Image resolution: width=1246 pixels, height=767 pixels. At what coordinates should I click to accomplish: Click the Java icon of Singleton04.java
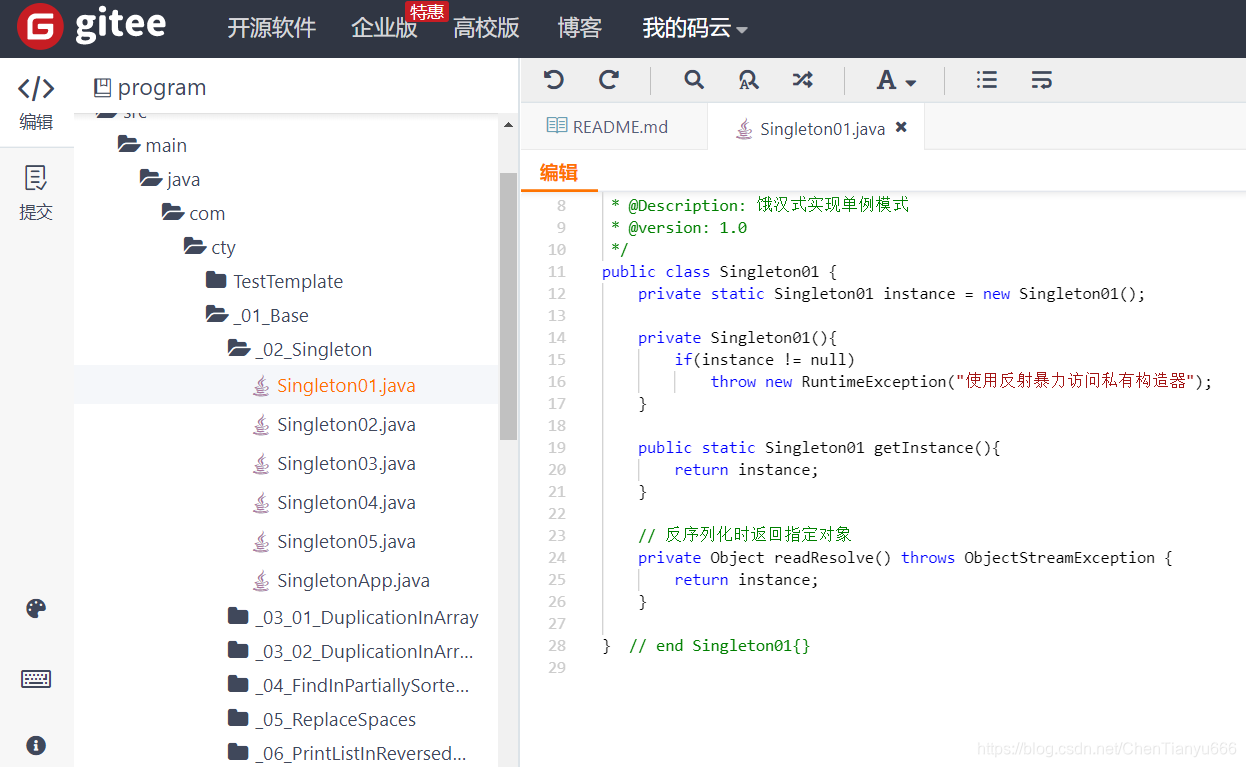[261, 503]
